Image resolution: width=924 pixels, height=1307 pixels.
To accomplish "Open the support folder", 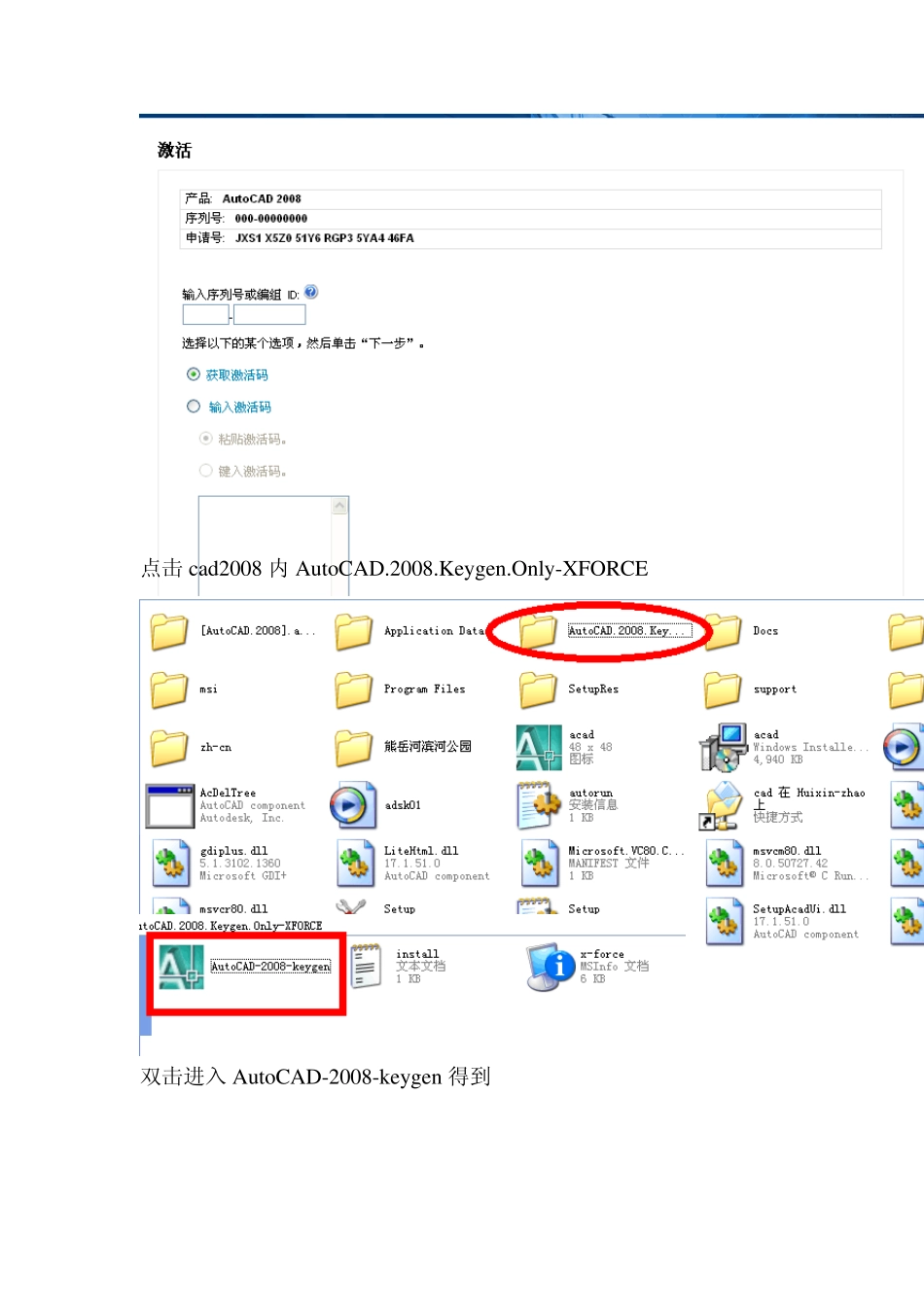I will pyautogui.click(x=750, y=689).
